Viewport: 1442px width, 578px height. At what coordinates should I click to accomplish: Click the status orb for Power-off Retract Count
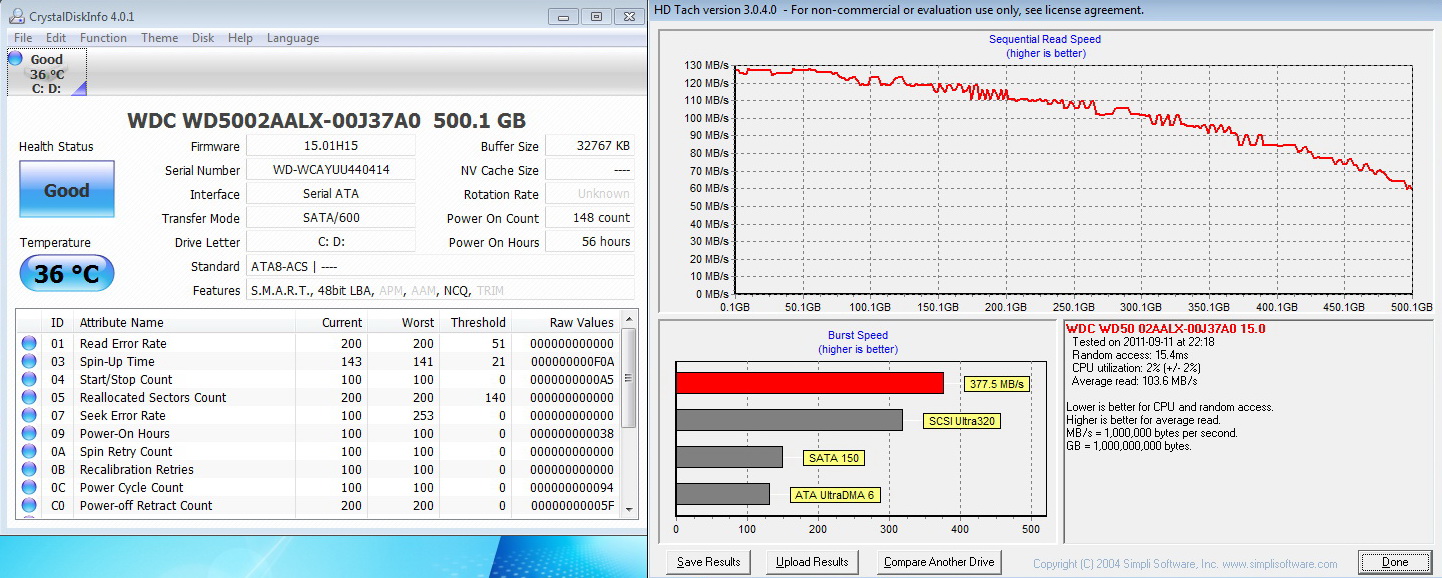[x=29, y=505]
